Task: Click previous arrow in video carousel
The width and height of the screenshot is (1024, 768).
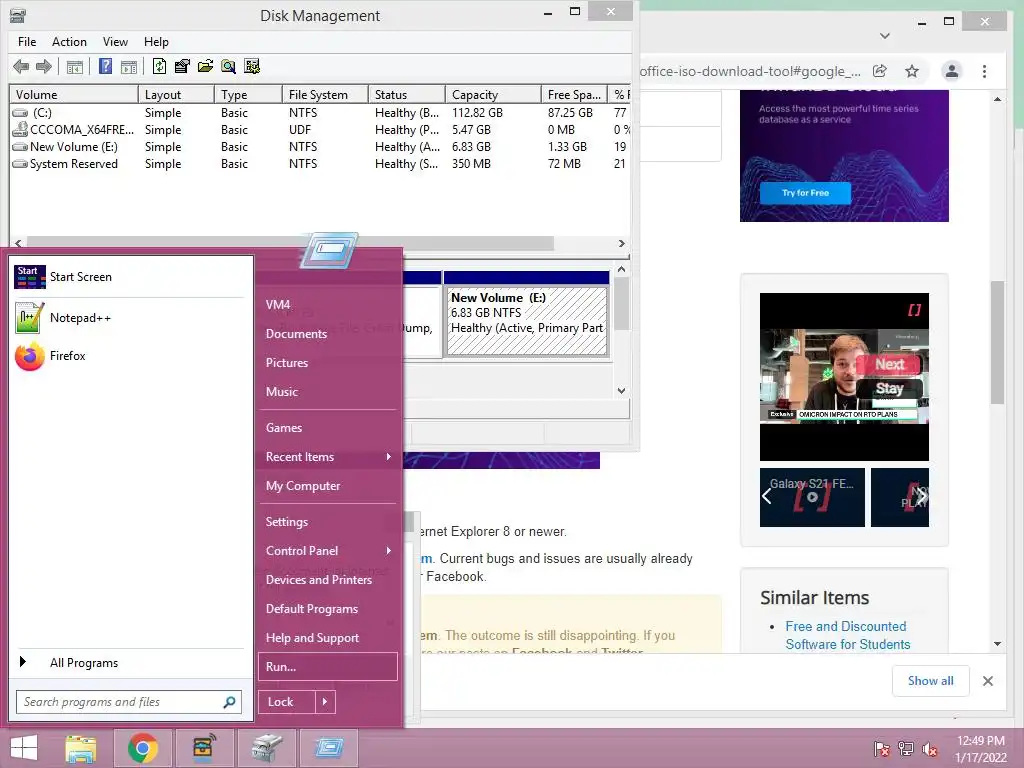Action: point(767,496)
